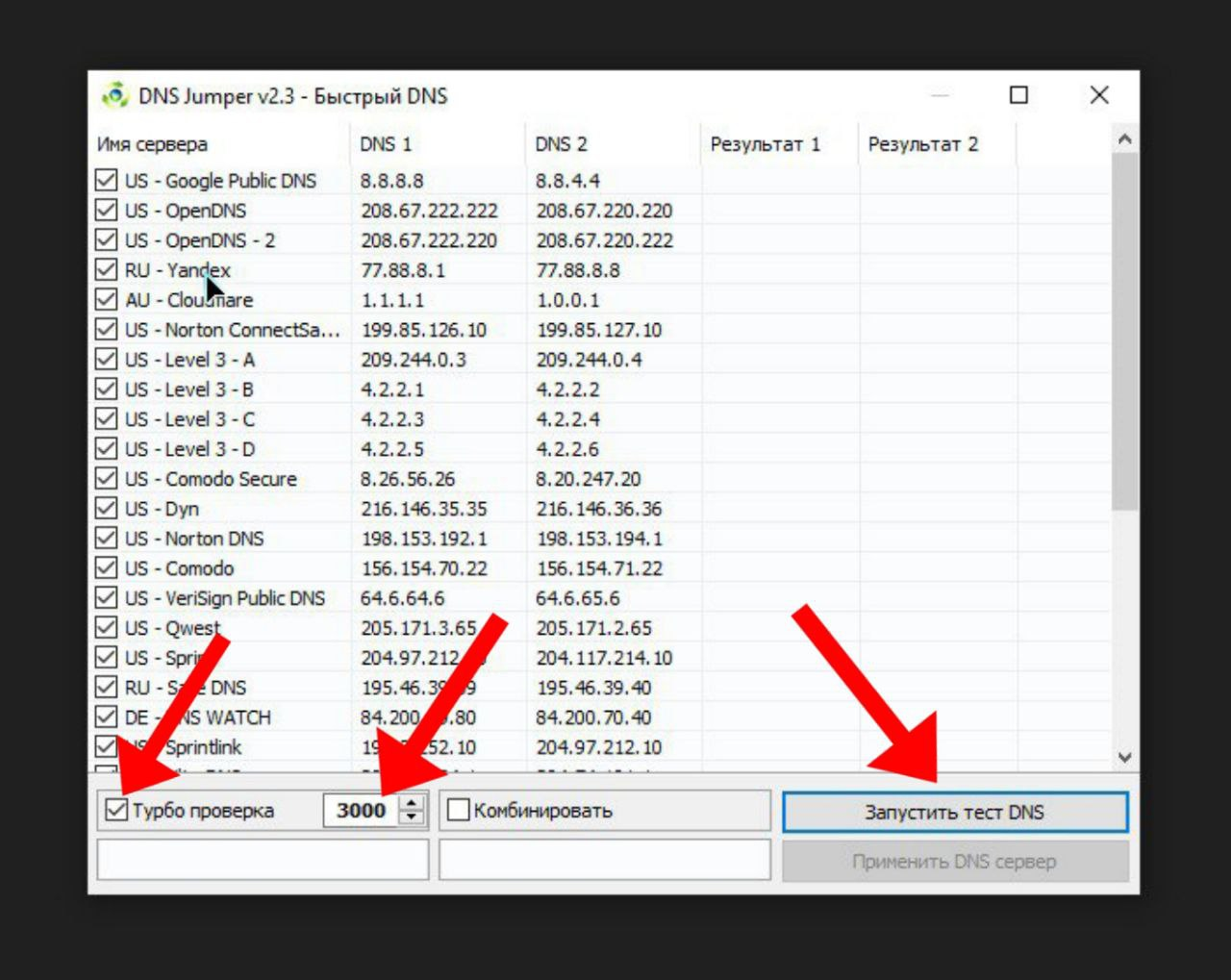Click the DNS Jumper app icon in title bar
The width and height of the screenshot is (1231, 980).
pyautogui.click(x=114, y=95)
